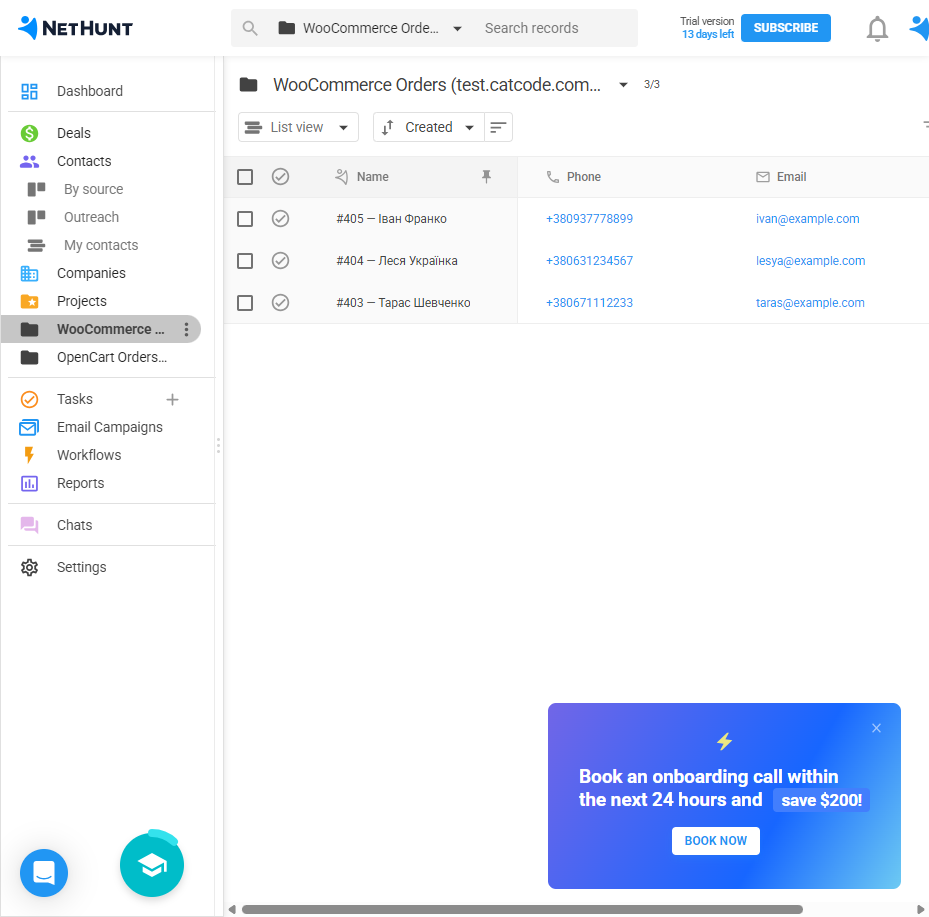Open the List view dropdown
Screen dimensions: 929x917
pyautogui.click(x=298, y=127)
